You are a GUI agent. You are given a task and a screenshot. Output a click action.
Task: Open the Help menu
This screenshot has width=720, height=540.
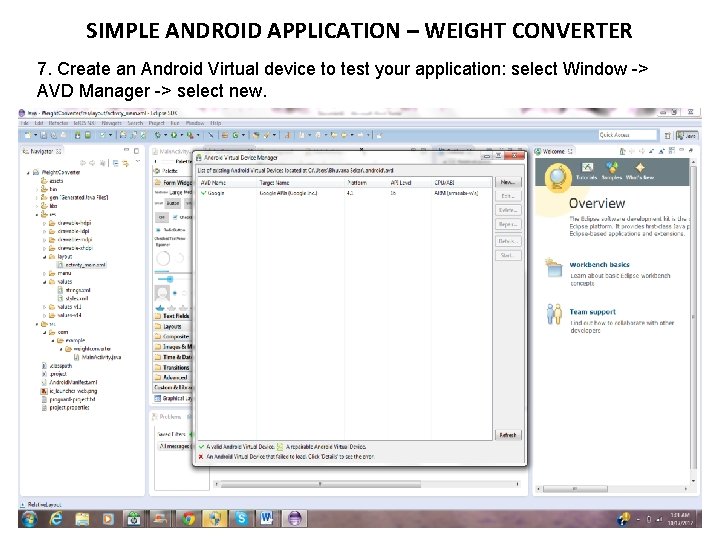(216, 123)
